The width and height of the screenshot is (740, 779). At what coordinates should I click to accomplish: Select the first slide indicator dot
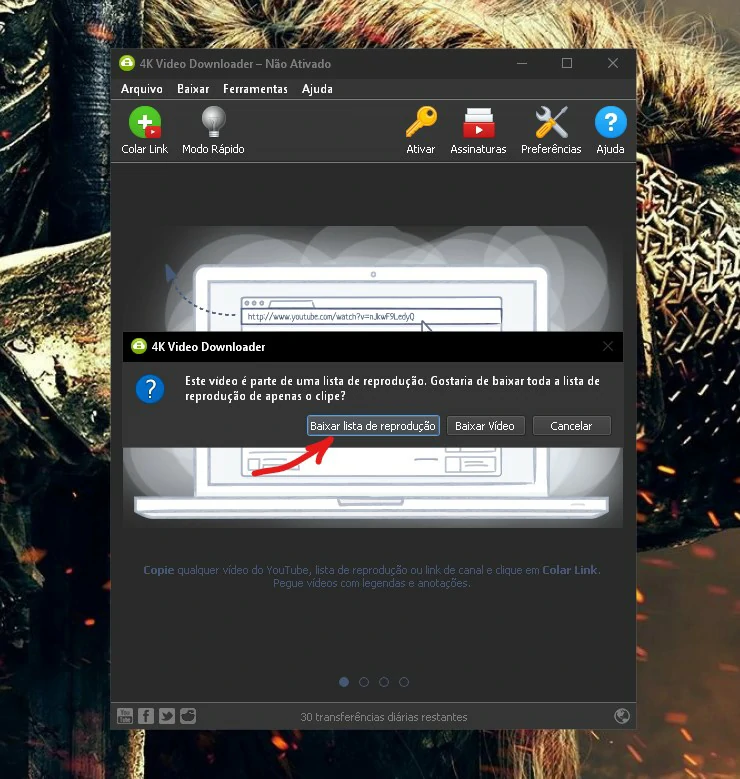(344, 682)
